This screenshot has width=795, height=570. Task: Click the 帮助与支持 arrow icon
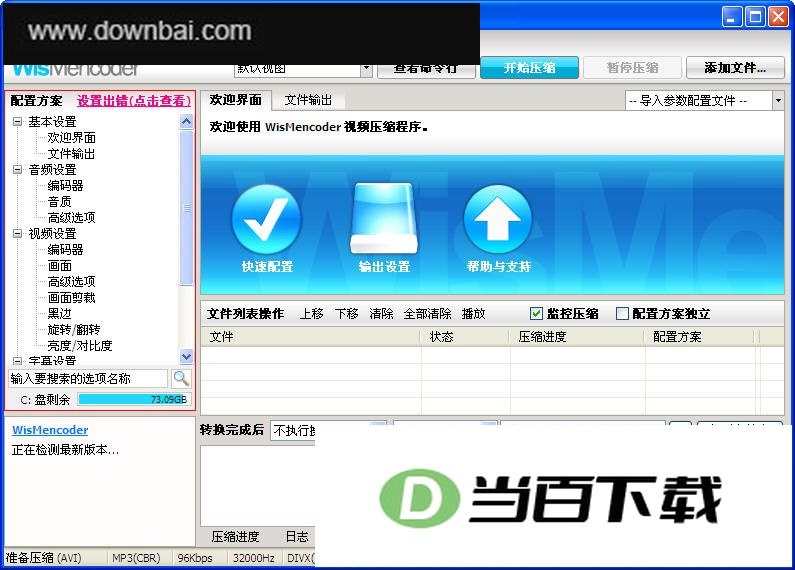click(x=498, y=219)
